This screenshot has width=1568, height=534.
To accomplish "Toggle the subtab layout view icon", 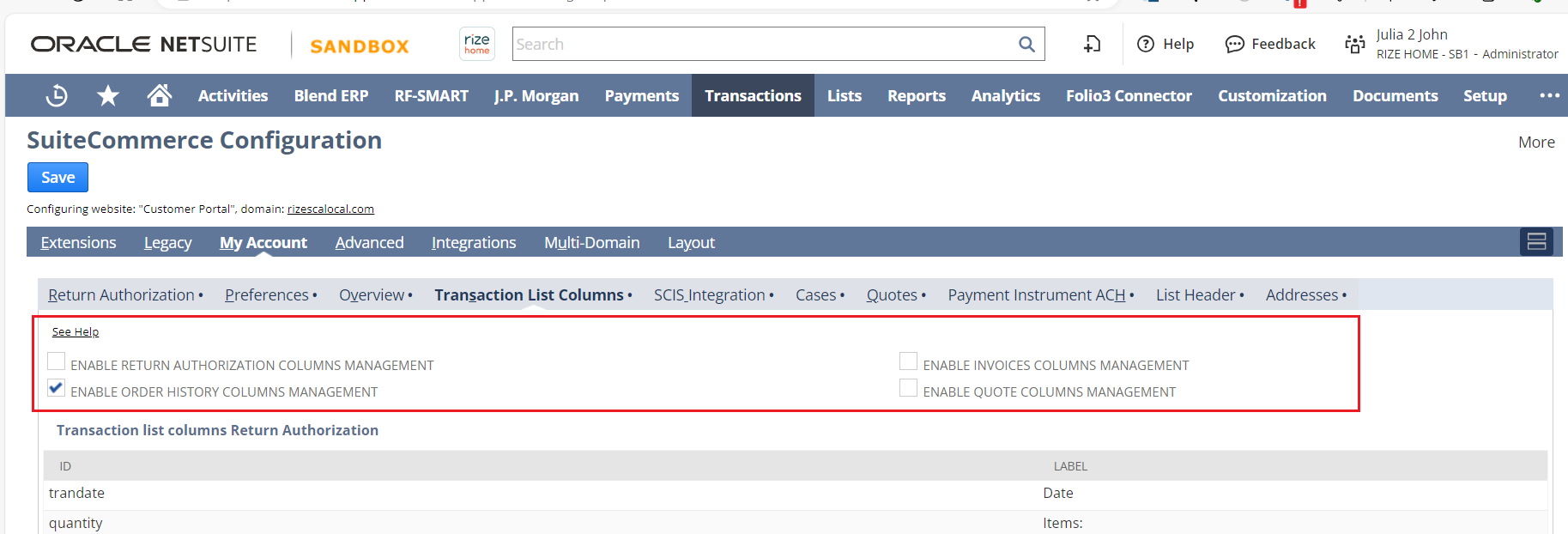I will (x=1536, y=242).
